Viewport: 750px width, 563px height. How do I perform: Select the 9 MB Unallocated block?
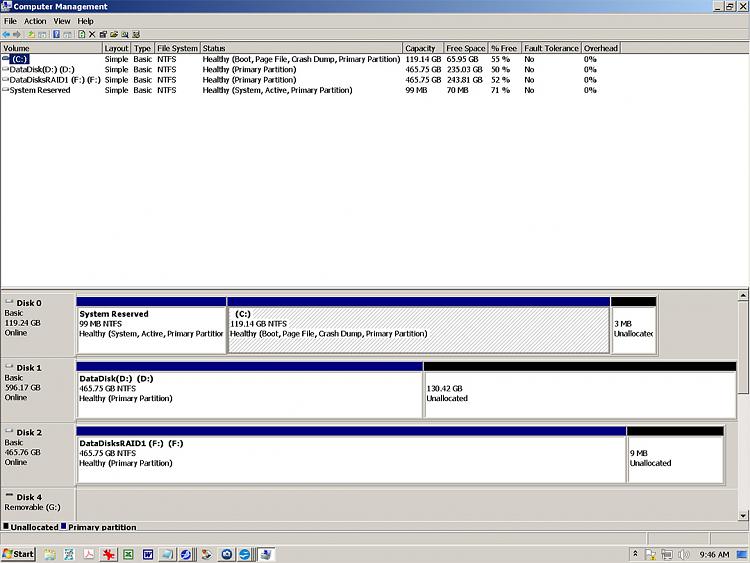(x=675, y=455)
